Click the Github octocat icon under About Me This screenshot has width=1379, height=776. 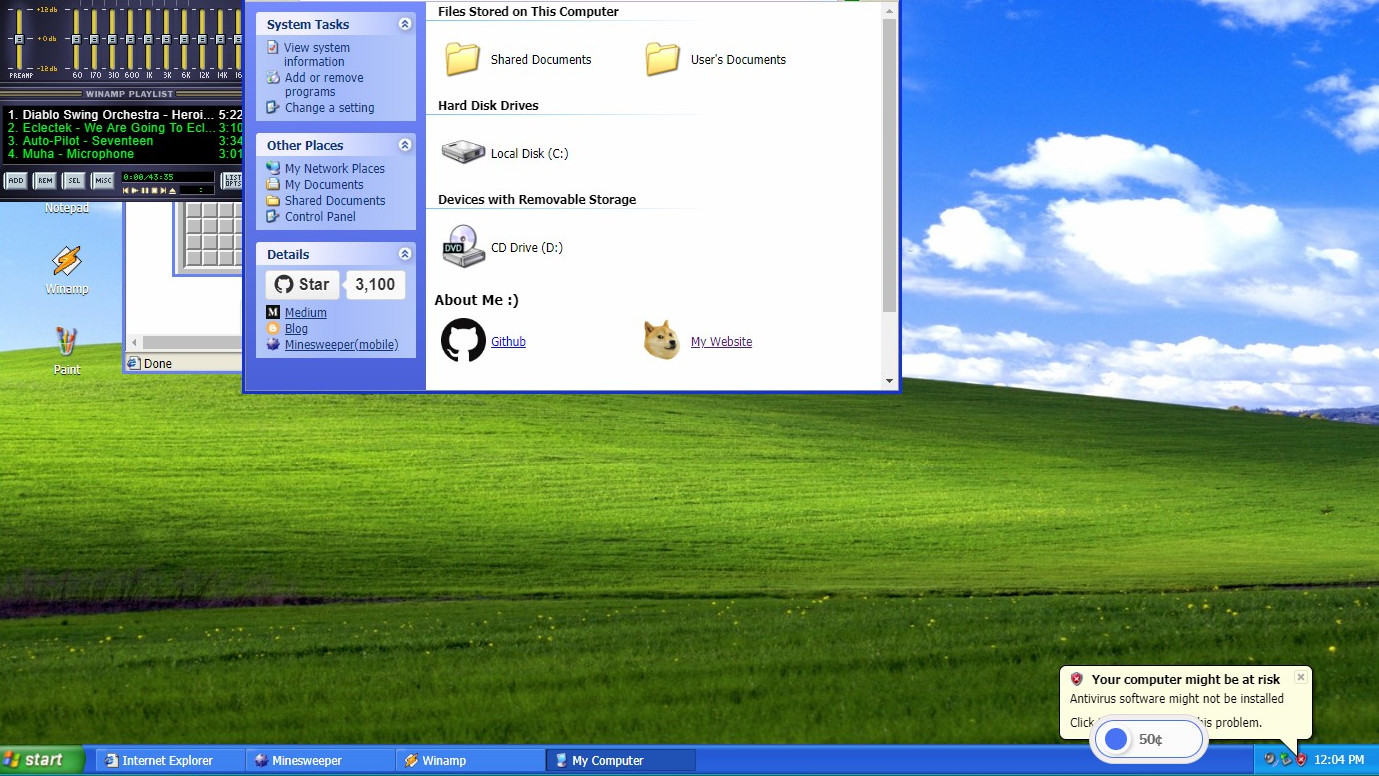pyautogui.click(x=463, y=340)
